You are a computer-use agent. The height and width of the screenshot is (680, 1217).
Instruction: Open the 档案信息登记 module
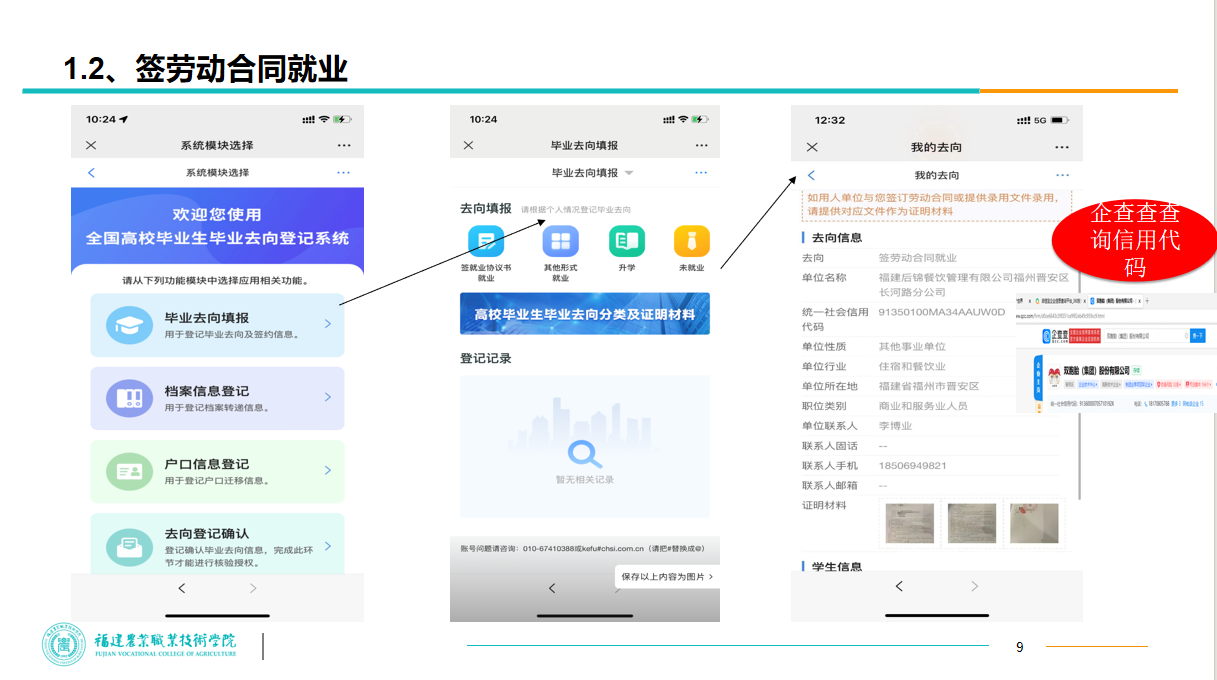tap(217, 398)
